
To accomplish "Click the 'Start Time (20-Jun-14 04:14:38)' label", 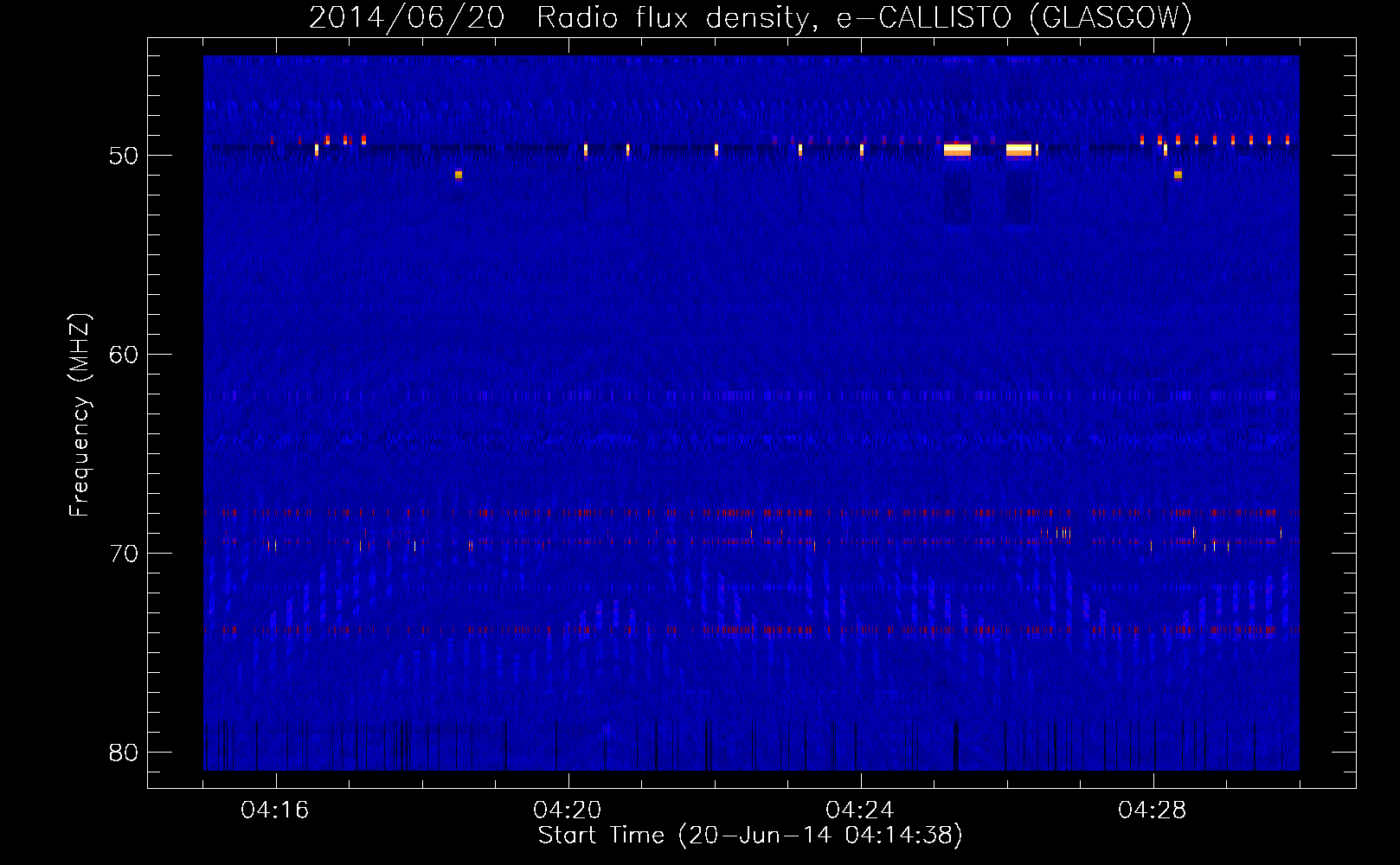I will pyautogui.click(x=750, y=836).
